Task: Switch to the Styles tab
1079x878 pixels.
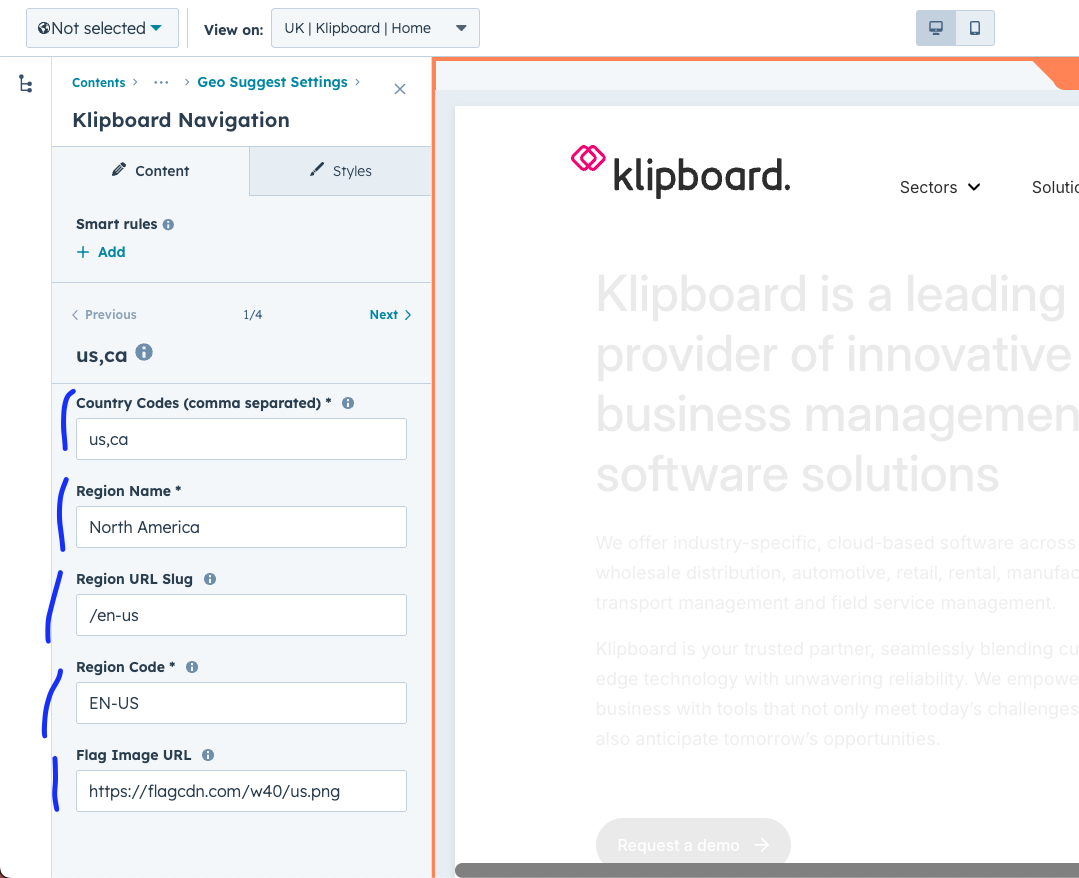Action: tap(341, 171)
